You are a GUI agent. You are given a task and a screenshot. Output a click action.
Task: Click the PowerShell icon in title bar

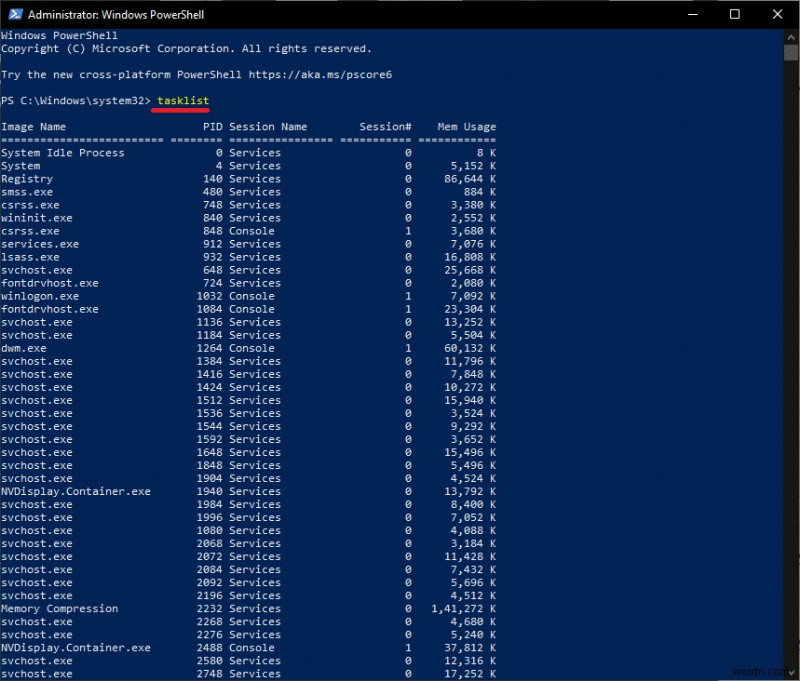pos(14,15)
